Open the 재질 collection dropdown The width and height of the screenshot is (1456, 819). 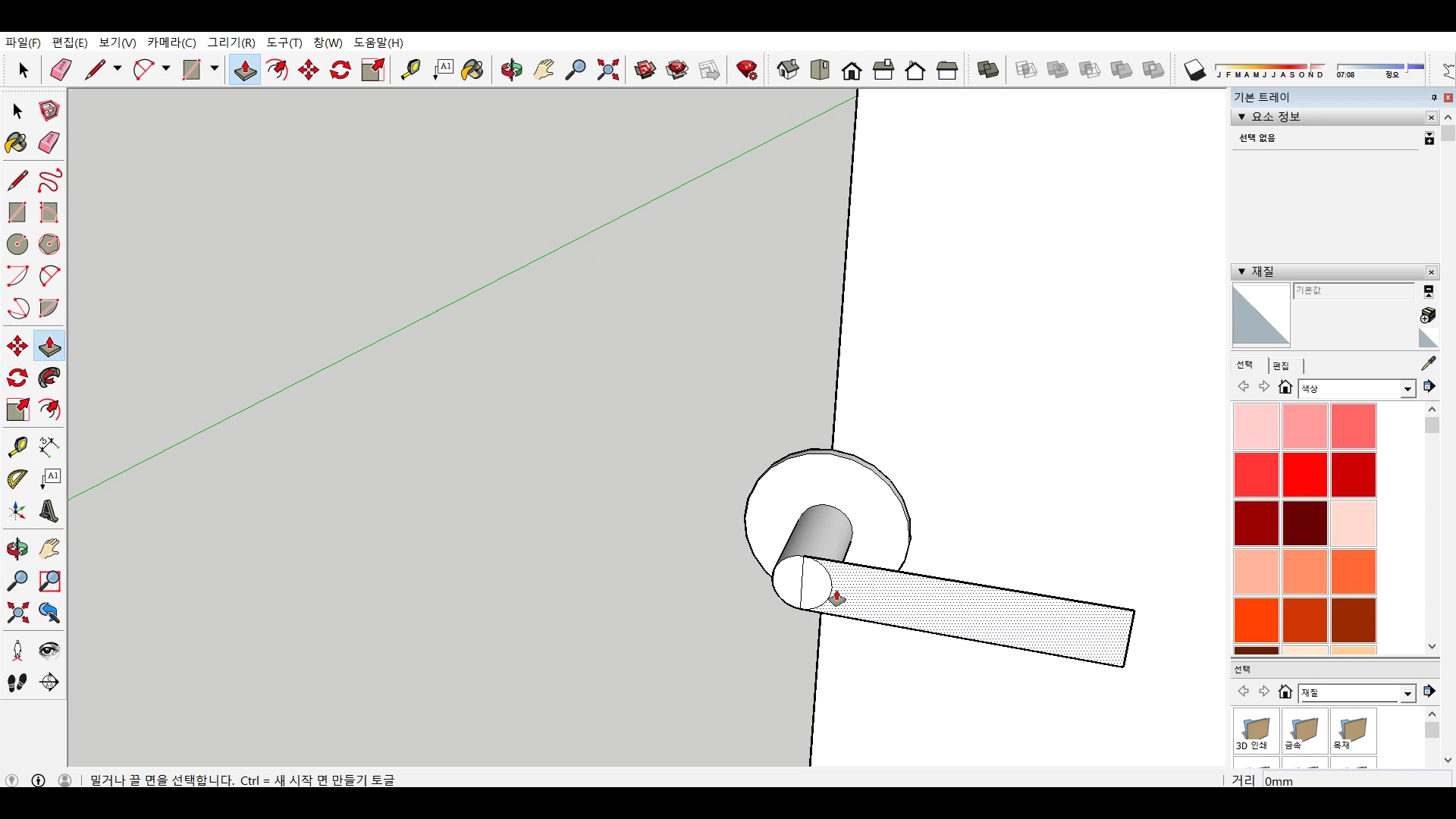[1407, 694]
